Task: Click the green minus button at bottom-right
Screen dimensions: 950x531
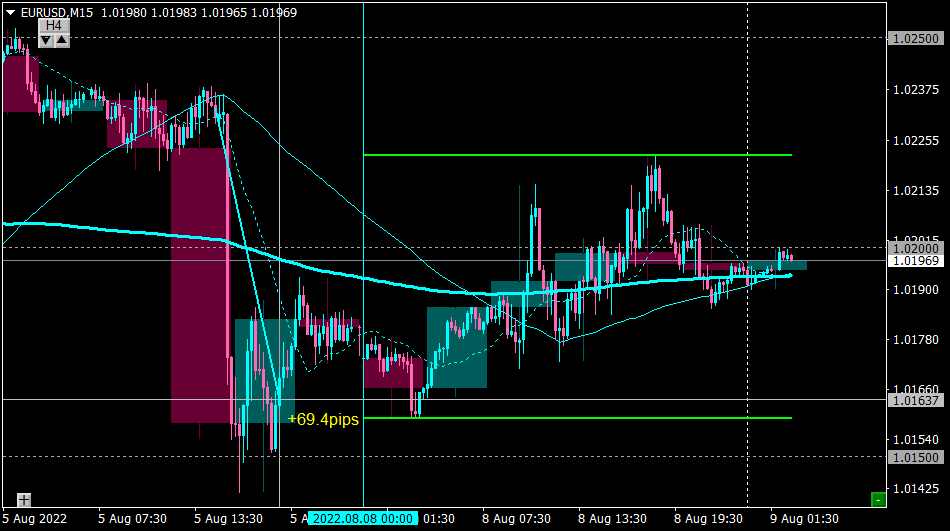Action: [x=878, y=499]
